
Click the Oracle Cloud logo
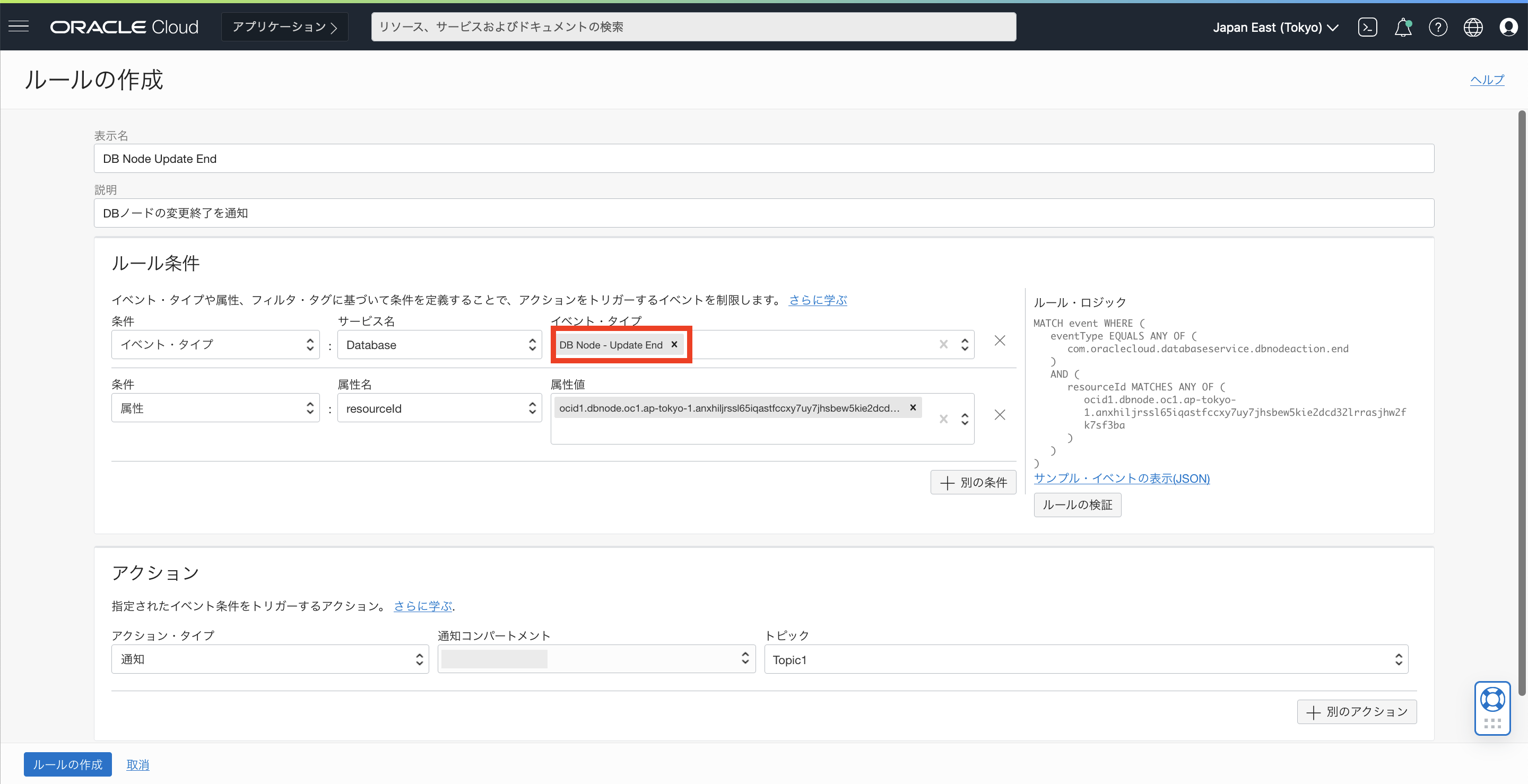124,26
